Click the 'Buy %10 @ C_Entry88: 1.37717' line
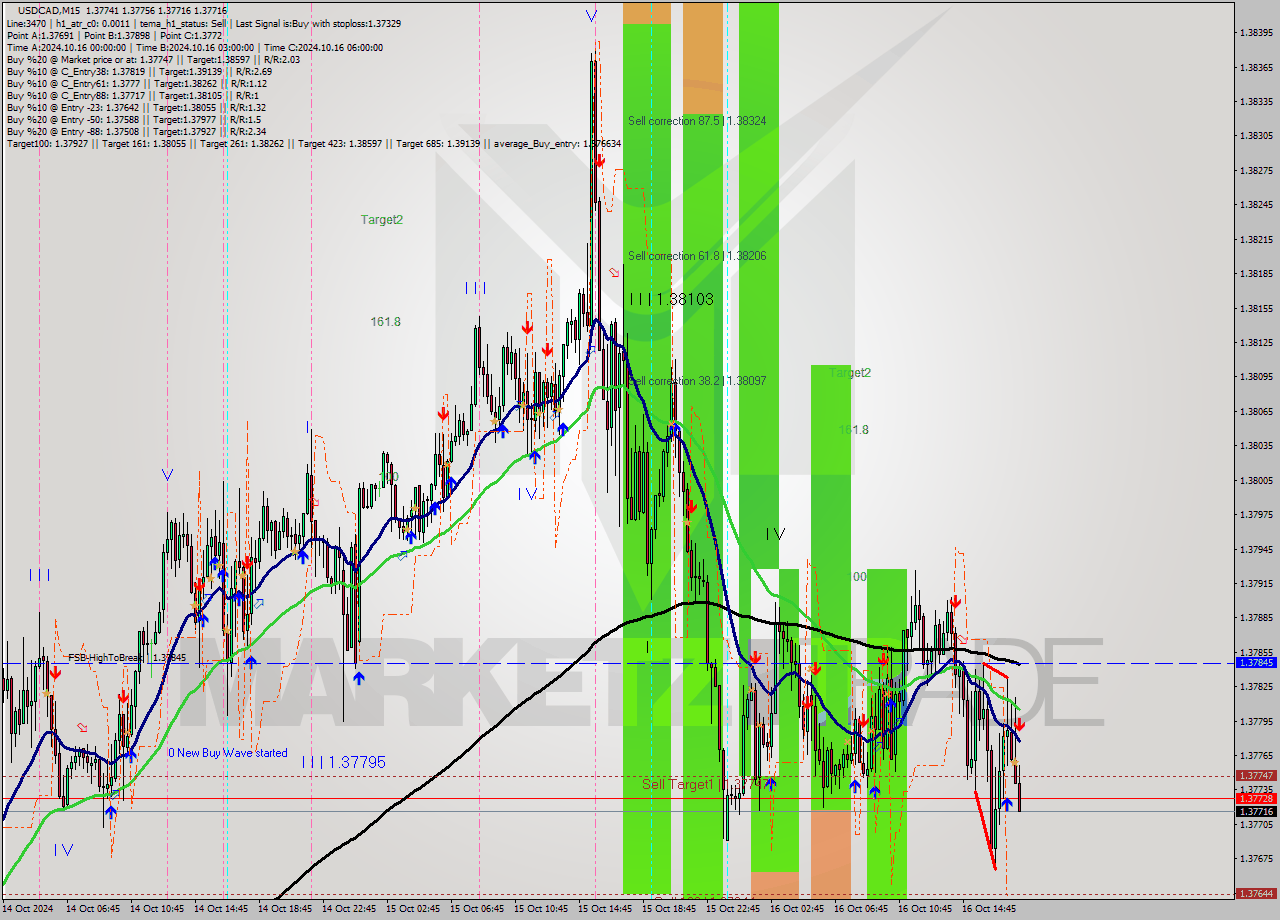This screenshot has width=1280, height=920. (x=131, y=95)
